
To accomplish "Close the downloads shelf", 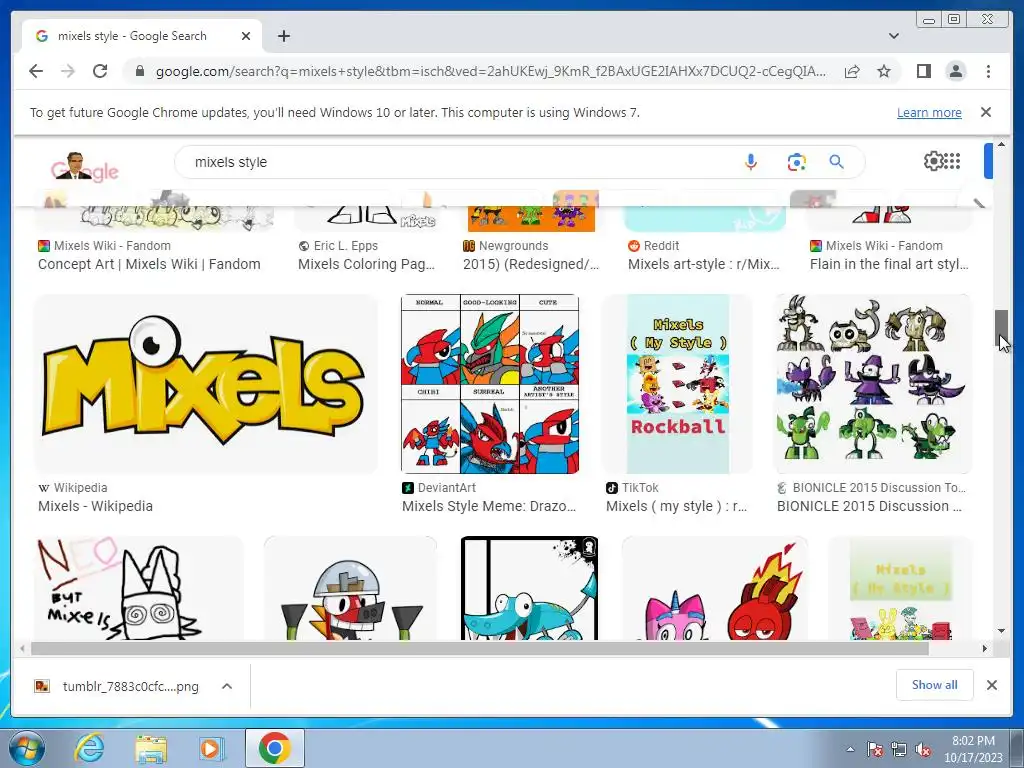I will click(x=992, y=685).
